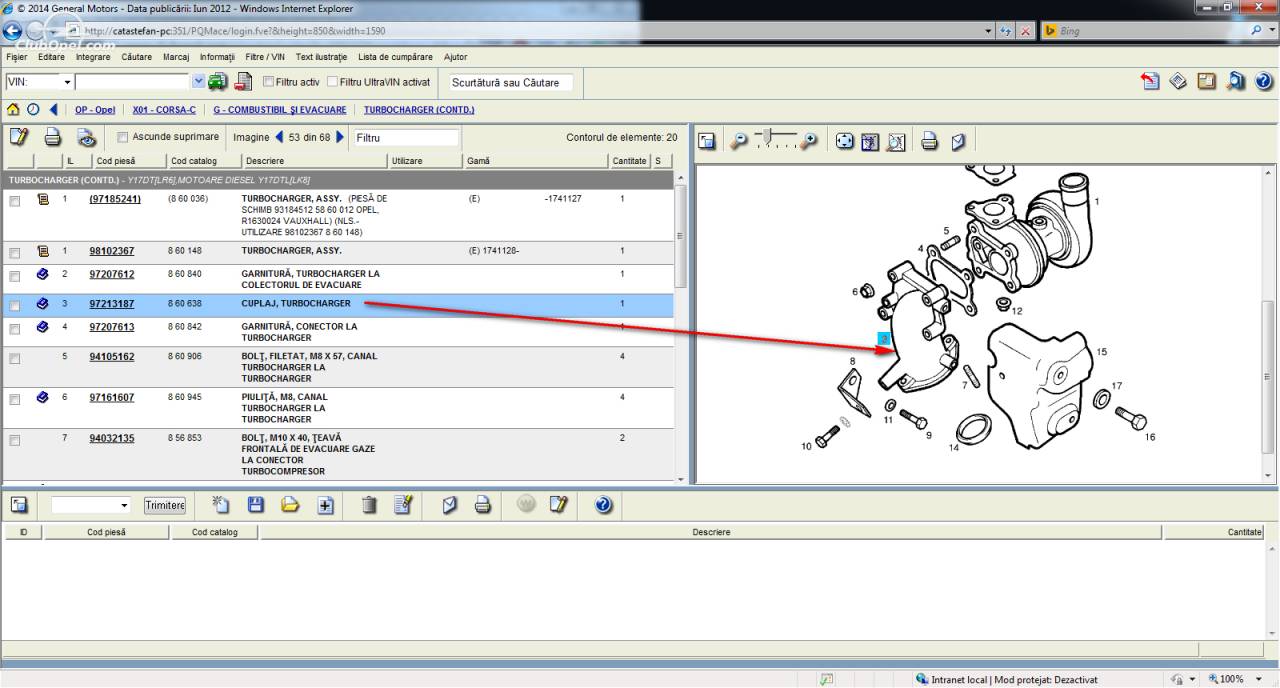Image resolution: width=1280 pixels, height=688 pixels.
Task: Check the box for part 94105162
Action: click(x=14, y=357)
